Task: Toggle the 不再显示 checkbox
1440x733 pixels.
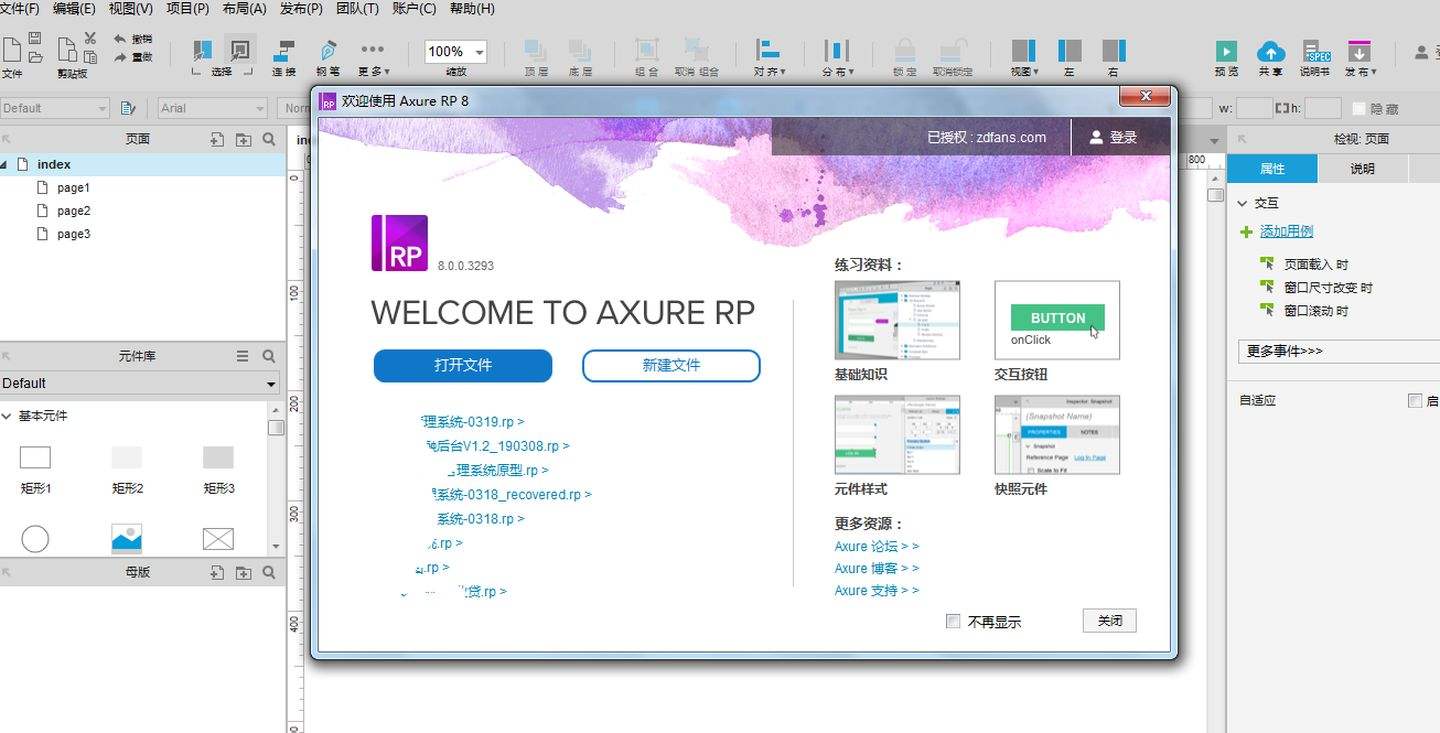Action: [953, 621]
